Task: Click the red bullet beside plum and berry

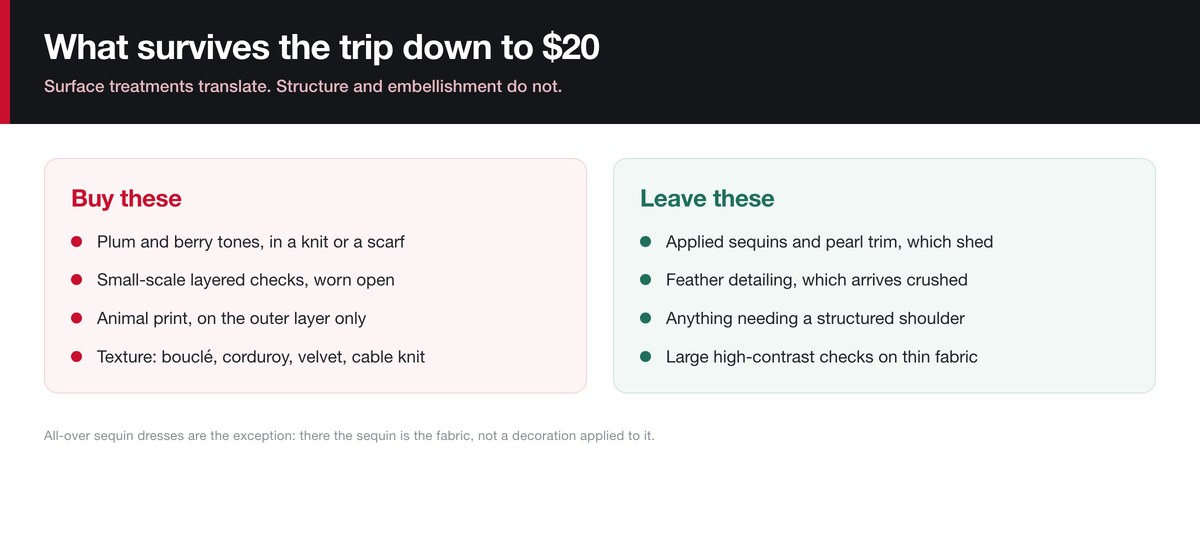Action: [76, 242]
